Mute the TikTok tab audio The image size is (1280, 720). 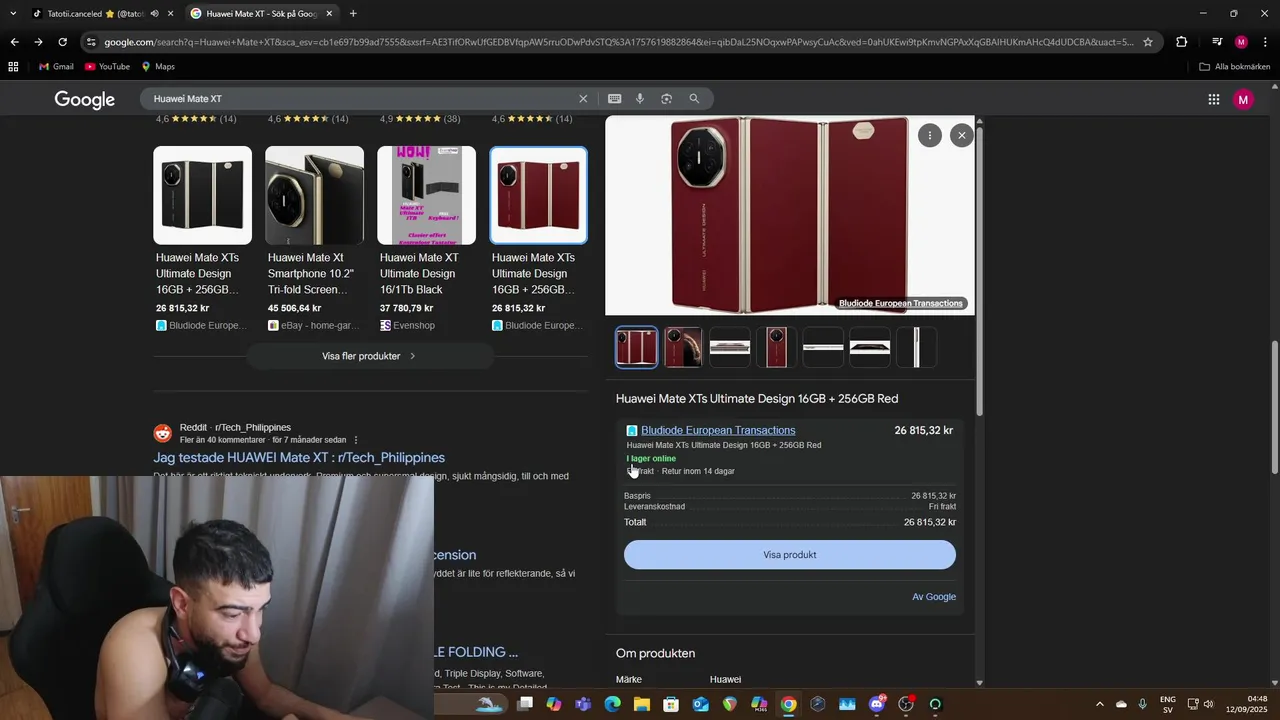coord(154,14)
